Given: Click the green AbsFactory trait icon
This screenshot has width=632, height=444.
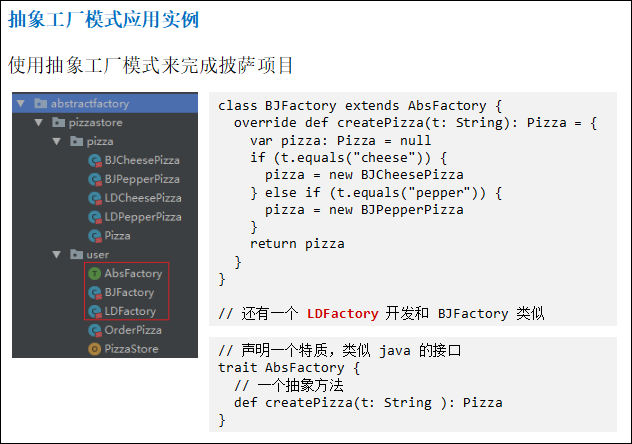Looking at the screenshot, I should click(x=94, y=274).
